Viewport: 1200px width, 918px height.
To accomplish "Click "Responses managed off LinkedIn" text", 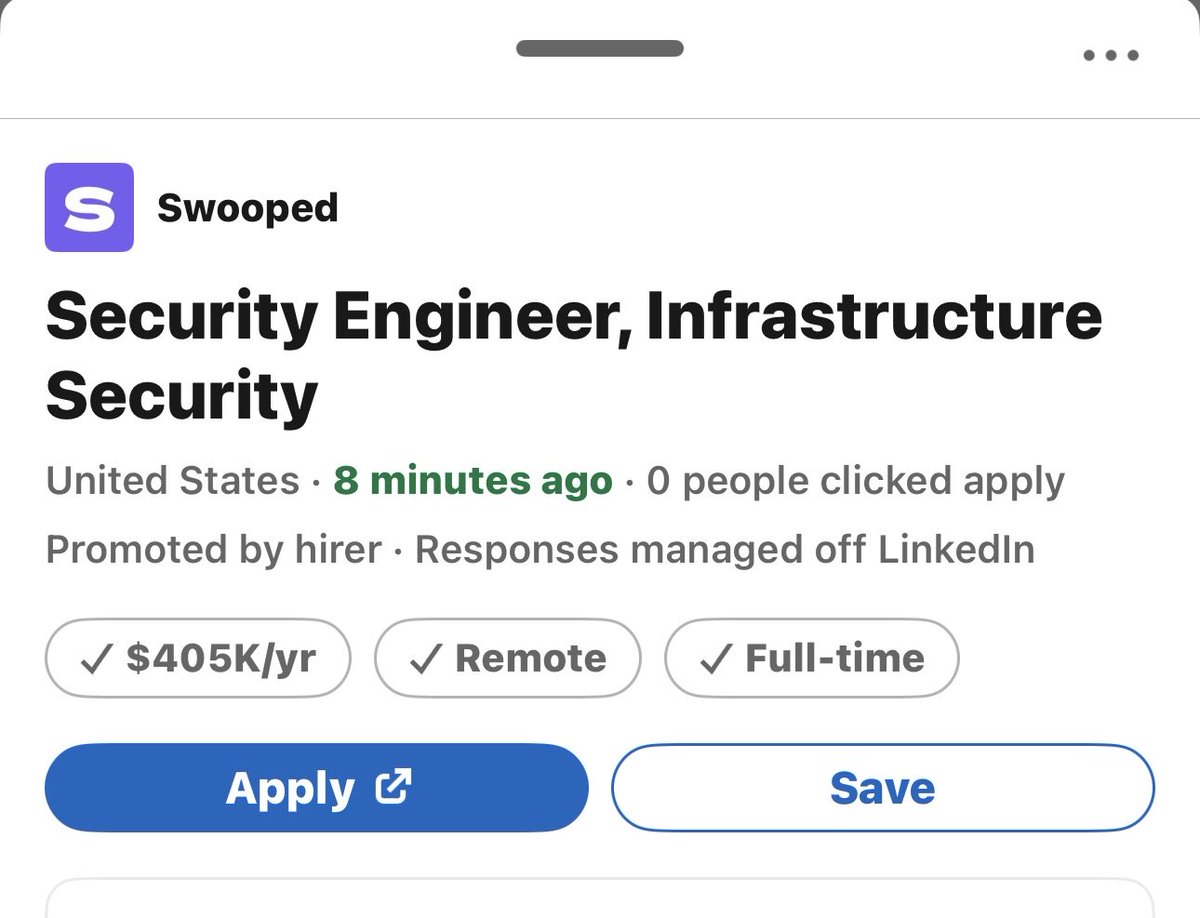I will point(724,549).
